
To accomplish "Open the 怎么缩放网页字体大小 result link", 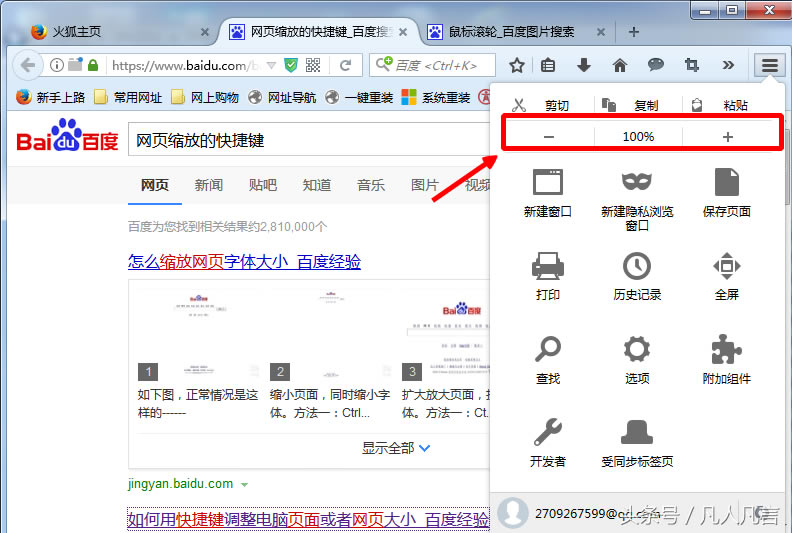I will coord(244,262).
